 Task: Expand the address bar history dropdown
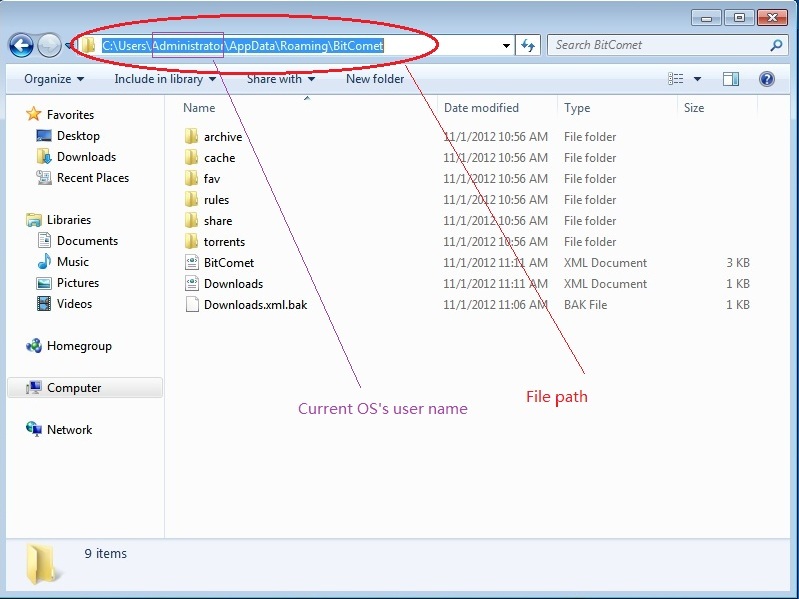coord(507,45)
